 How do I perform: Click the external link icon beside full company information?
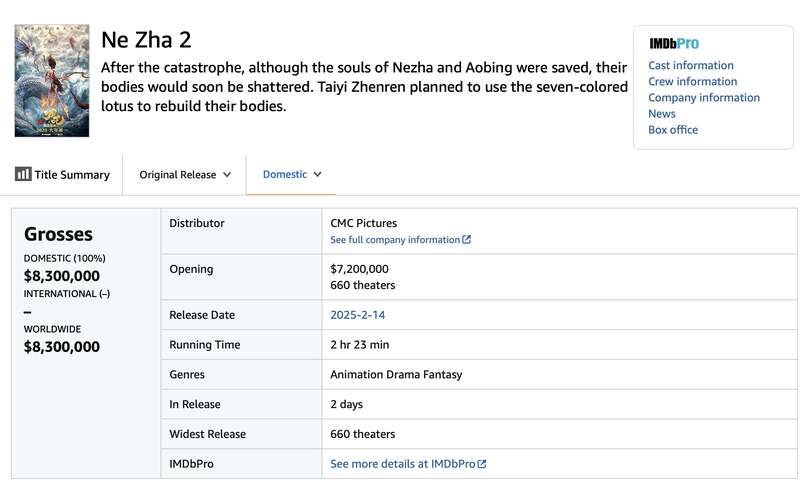467,240
